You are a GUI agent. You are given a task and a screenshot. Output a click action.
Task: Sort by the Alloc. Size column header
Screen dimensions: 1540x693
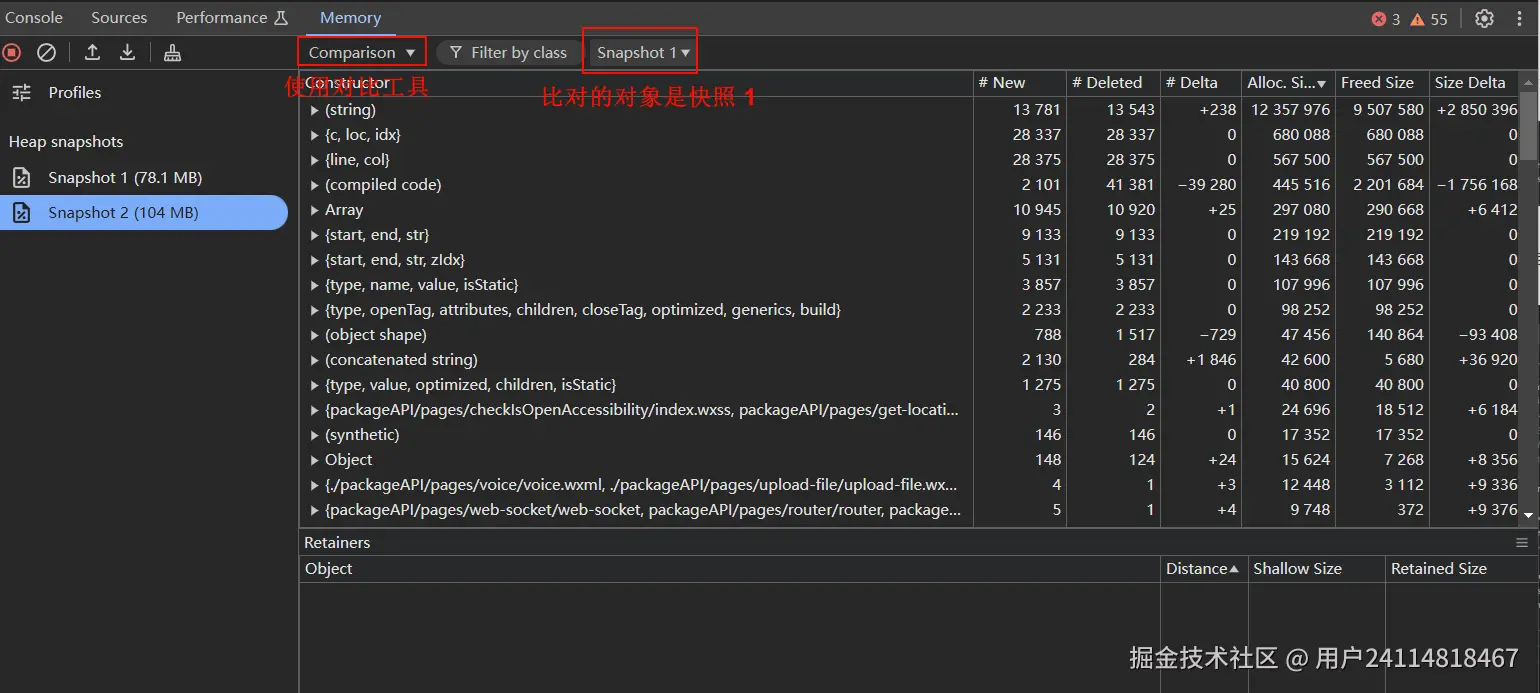pyautogui.click(x=1288, y=83)
